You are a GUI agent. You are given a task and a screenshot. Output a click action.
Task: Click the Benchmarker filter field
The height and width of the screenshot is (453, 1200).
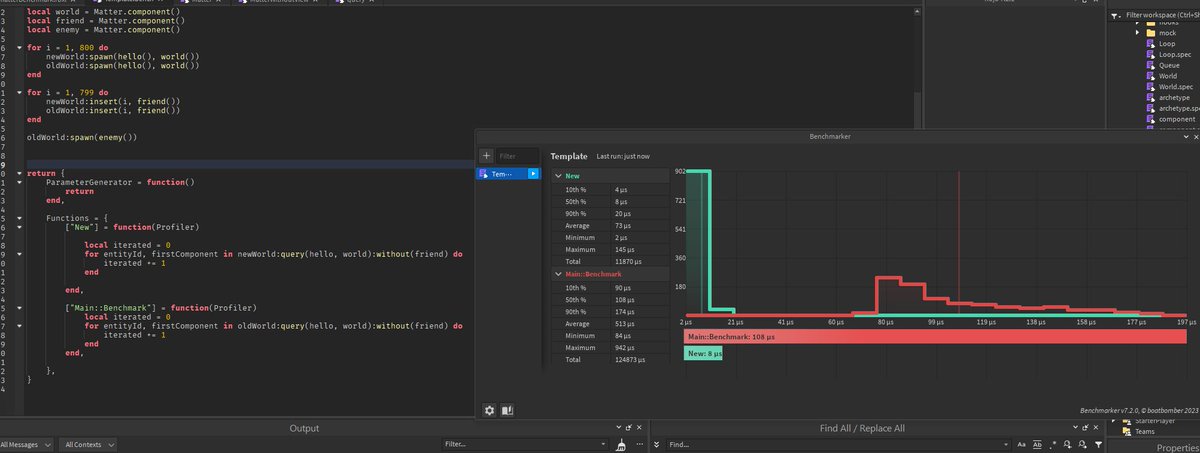point(520,156)
